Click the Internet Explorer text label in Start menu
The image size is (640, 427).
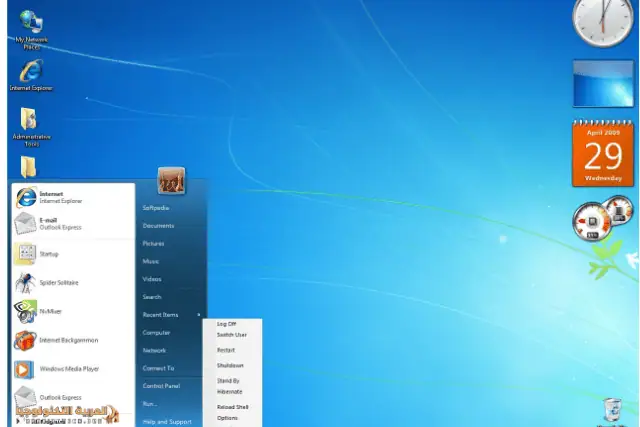coord(61,201)
